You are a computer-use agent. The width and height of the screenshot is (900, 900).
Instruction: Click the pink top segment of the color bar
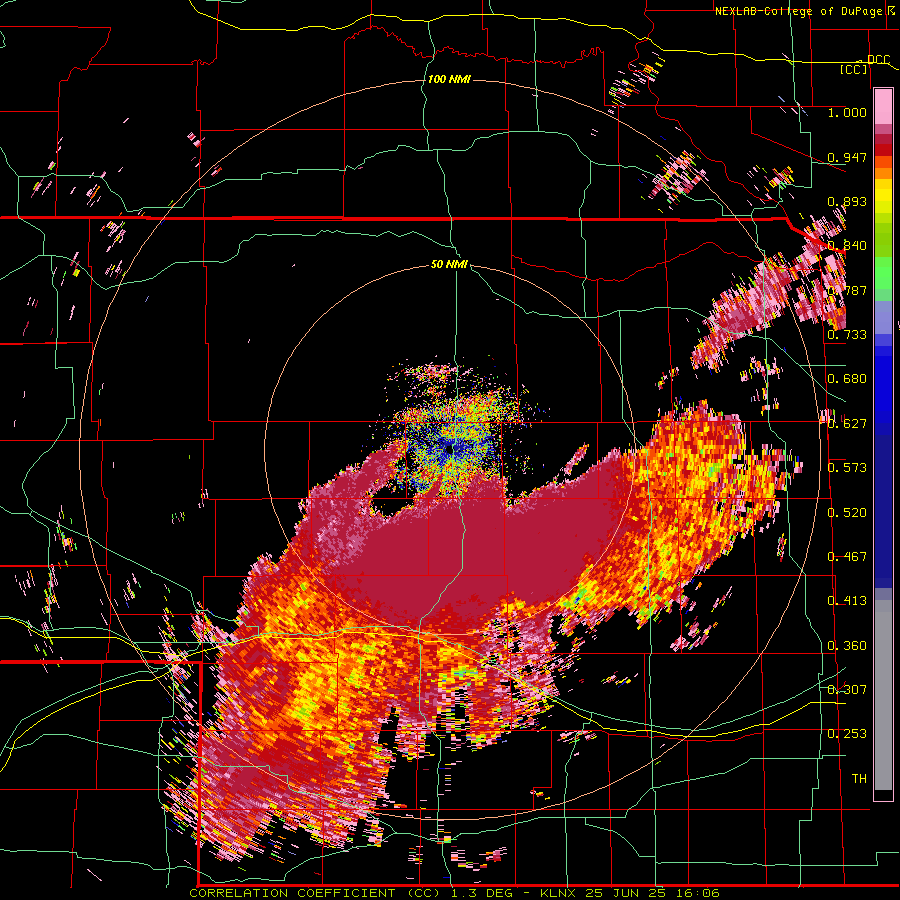[883, 106]
